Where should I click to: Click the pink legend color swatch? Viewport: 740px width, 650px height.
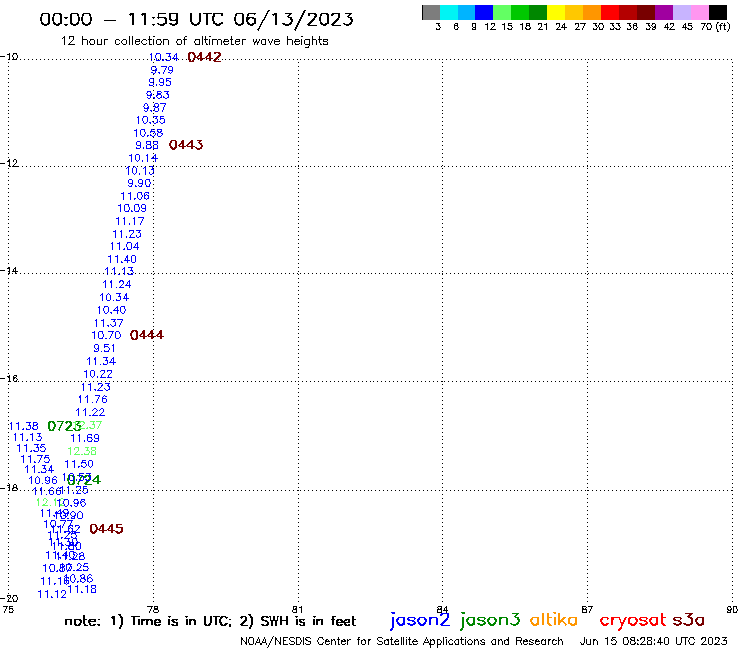click(x=699, y=12)
